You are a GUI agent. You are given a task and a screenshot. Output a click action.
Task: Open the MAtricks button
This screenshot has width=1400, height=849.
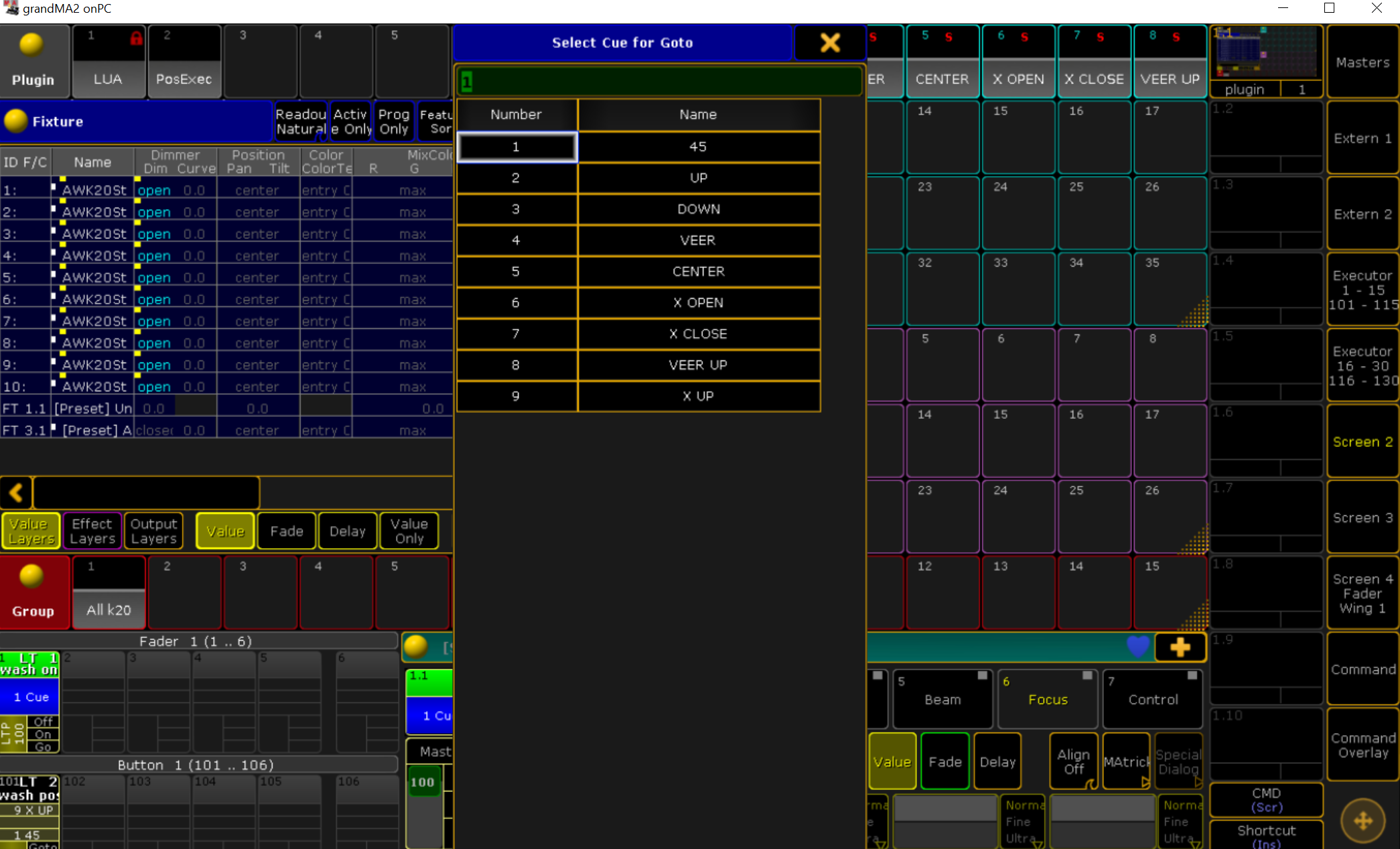(x=1126, y=761)
